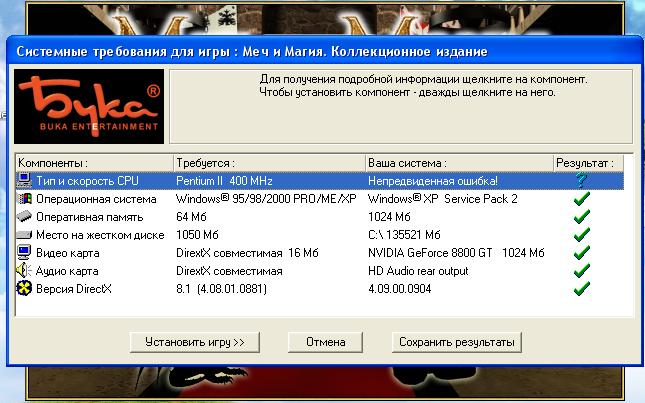Viewport: 645px width, 403px height.
Task: Click the dialog title bar Системные требования
Action: 323,52
